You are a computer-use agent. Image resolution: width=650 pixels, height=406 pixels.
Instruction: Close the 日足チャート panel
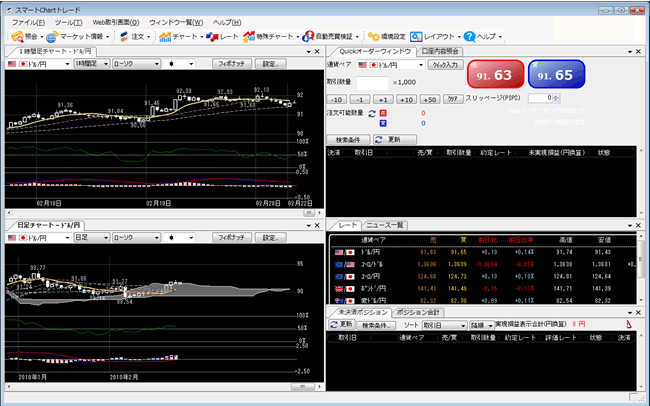coord(317,226)
